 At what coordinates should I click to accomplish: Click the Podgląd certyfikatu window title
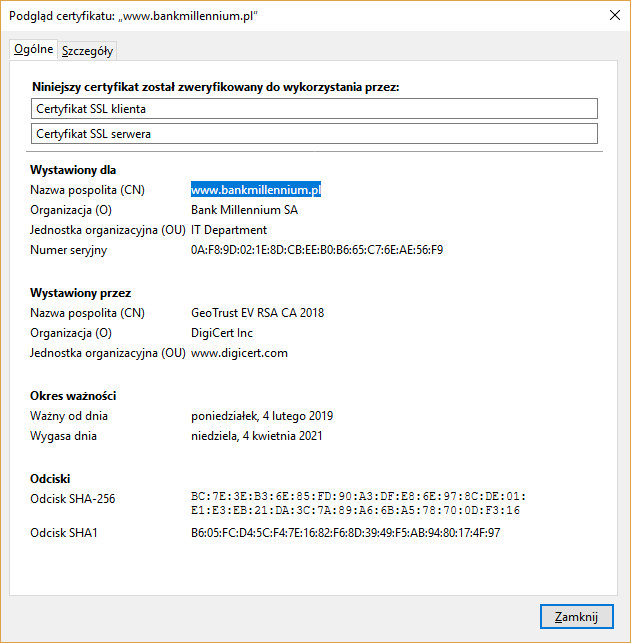[x=133, y=16]
